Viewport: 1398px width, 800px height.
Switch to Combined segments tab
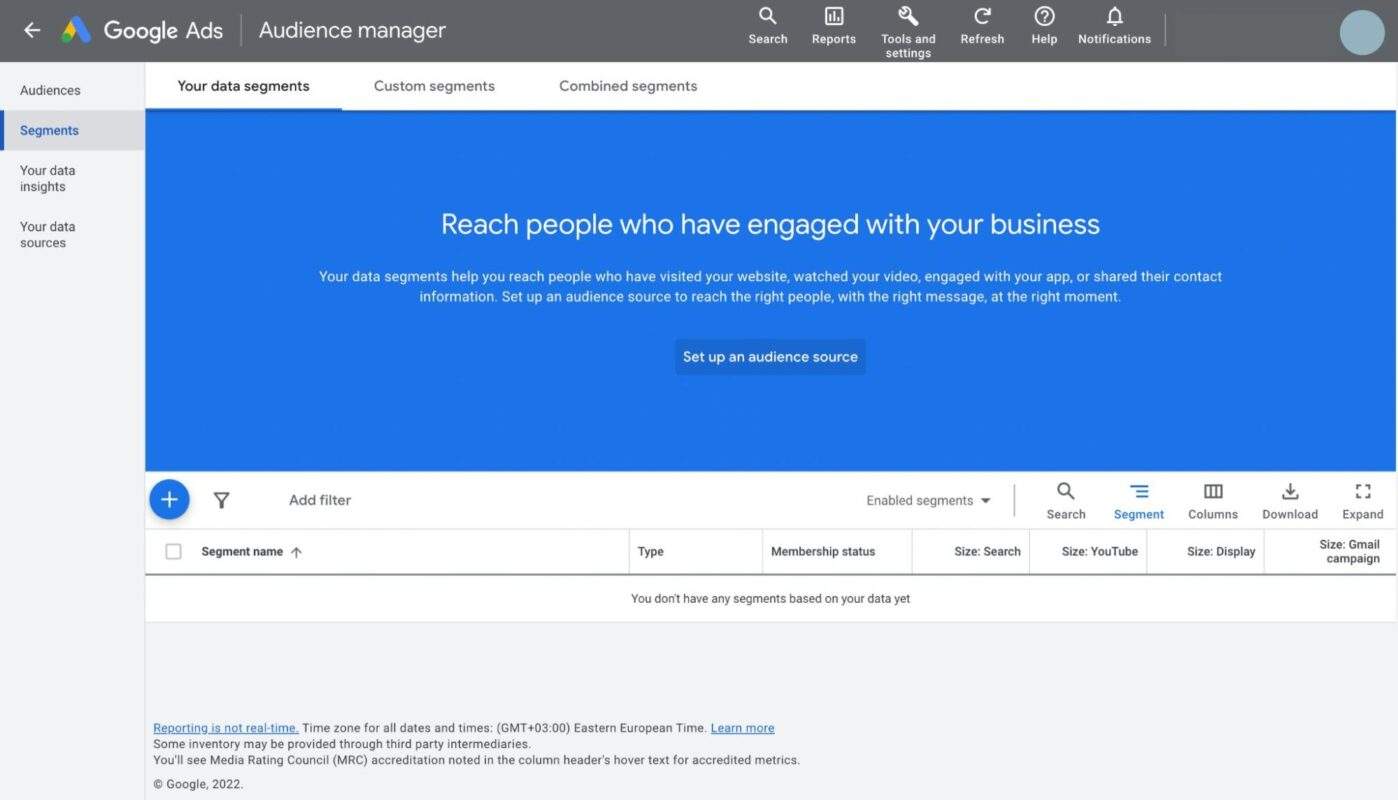(x=628, y=86)
